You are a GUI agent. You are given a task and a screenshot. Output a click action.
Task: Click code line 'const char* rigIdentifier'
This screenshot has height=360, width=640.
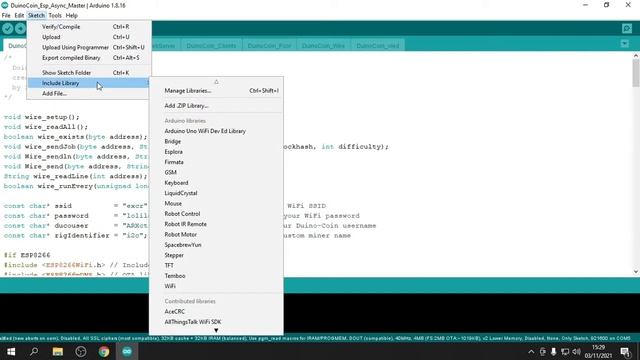pyautogui.click(x=75, y=236)
